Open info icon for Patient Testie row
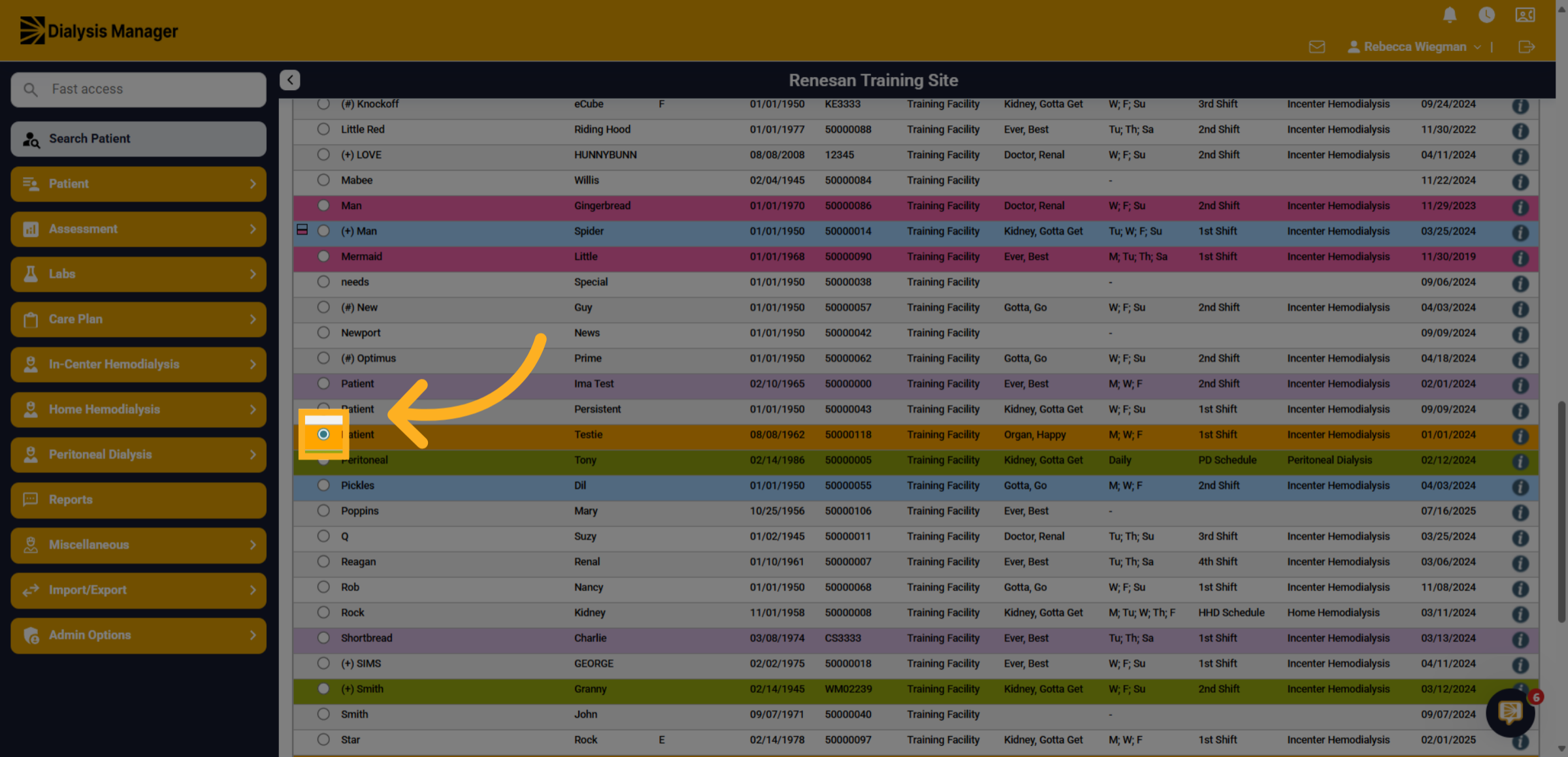The height and width of the screenshot is (757, 1568). tap(1520, 436)
